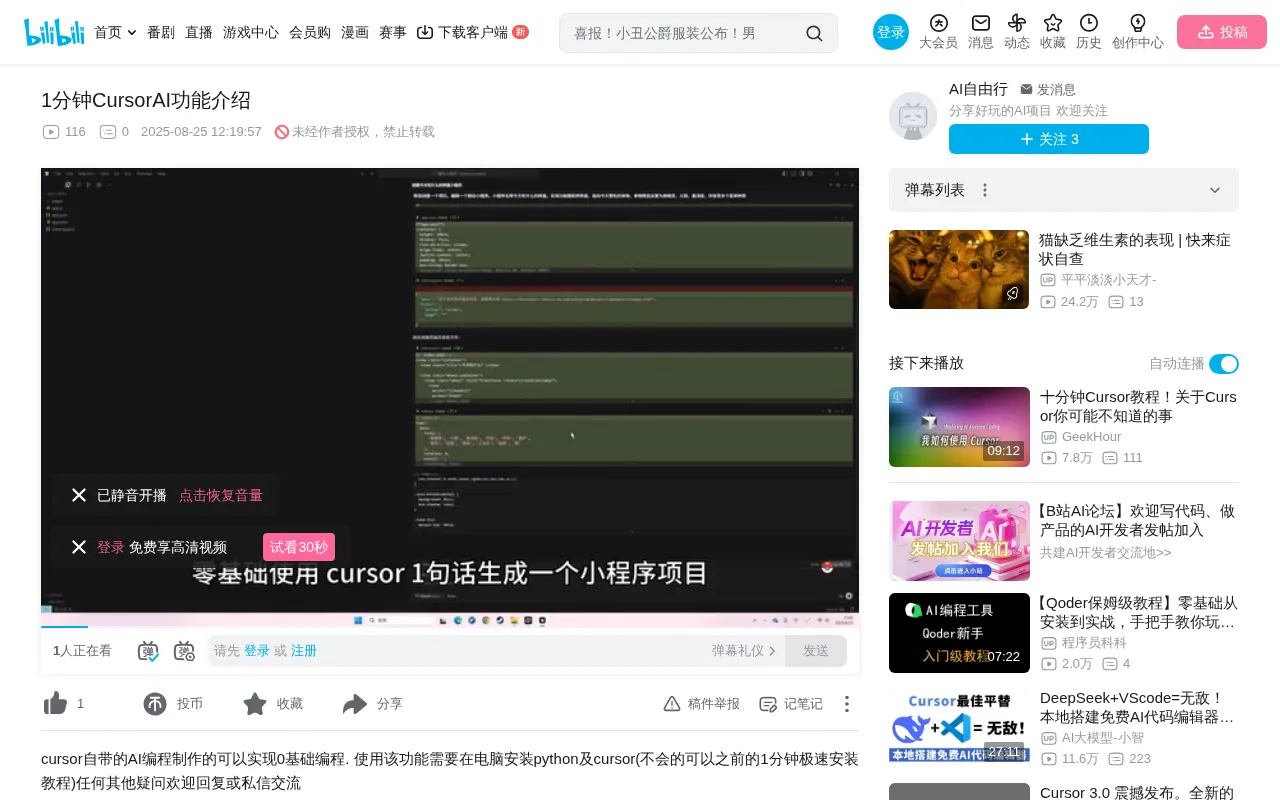Image resolution: width=1280 pixels, height=800 pixels.
Task: Open 游戏中心 nav item
Action: click(251, 32)
